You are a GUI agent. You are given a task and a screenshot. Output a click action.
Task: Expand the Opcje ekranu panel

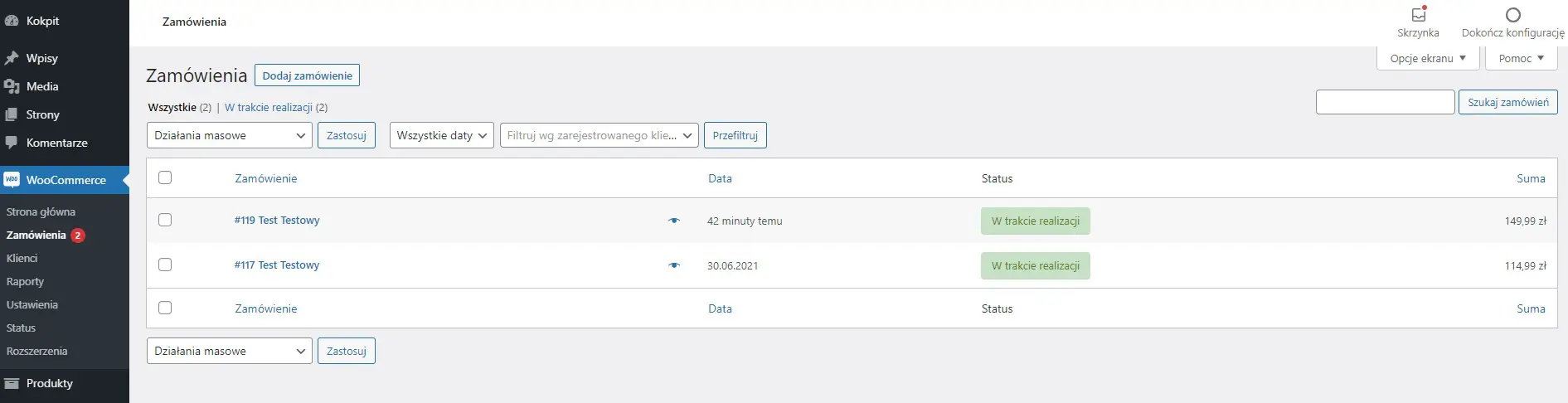[x=1427, y=58]
